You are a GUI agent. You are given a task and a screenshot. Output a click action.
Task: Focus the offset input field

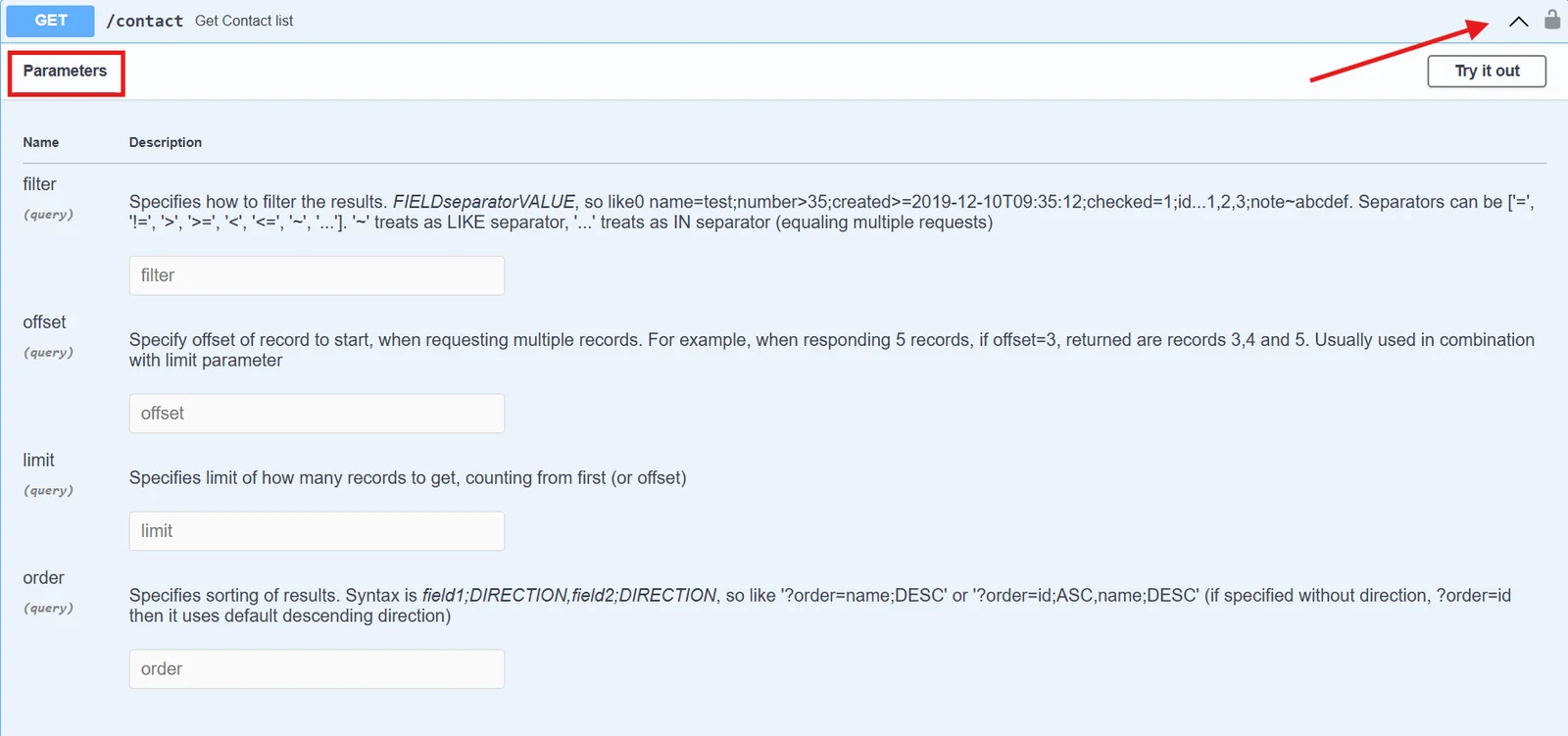(x=317, y=414)
